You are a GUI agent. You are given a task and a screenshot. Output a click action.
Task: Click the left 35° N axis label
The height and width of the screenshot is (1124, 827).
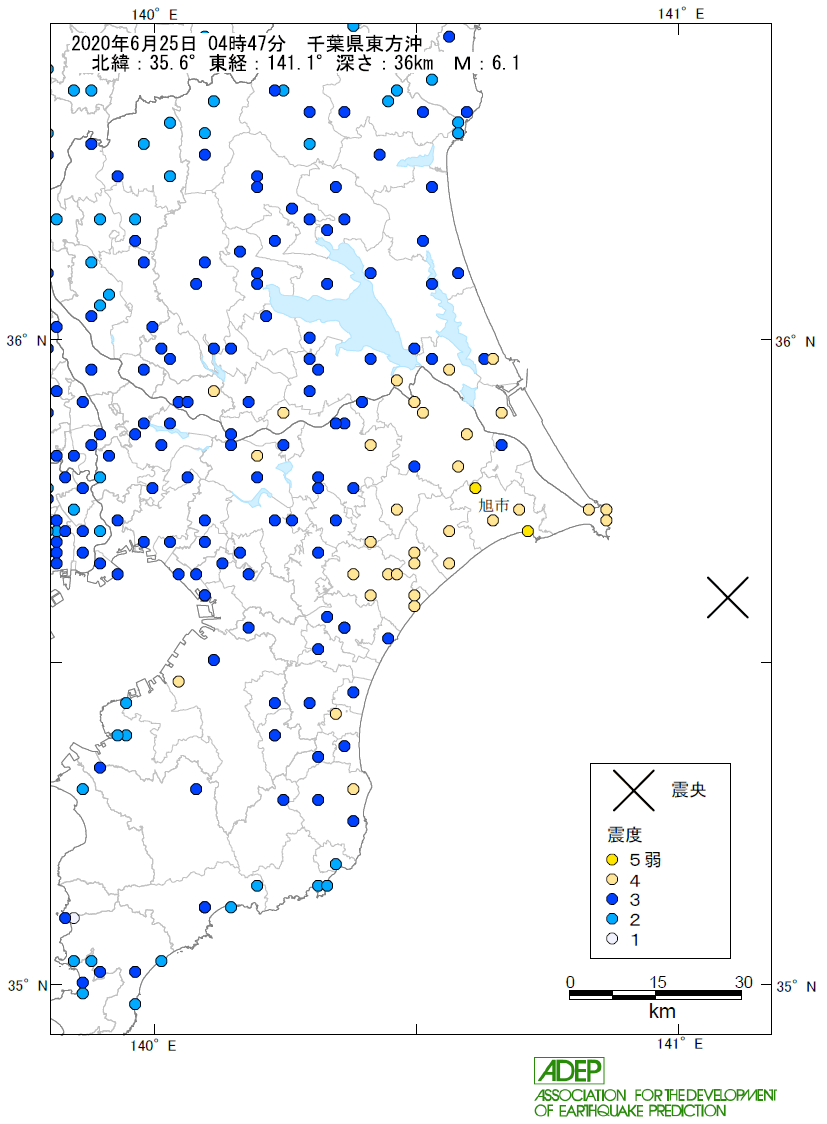click(x=27, y=986)
